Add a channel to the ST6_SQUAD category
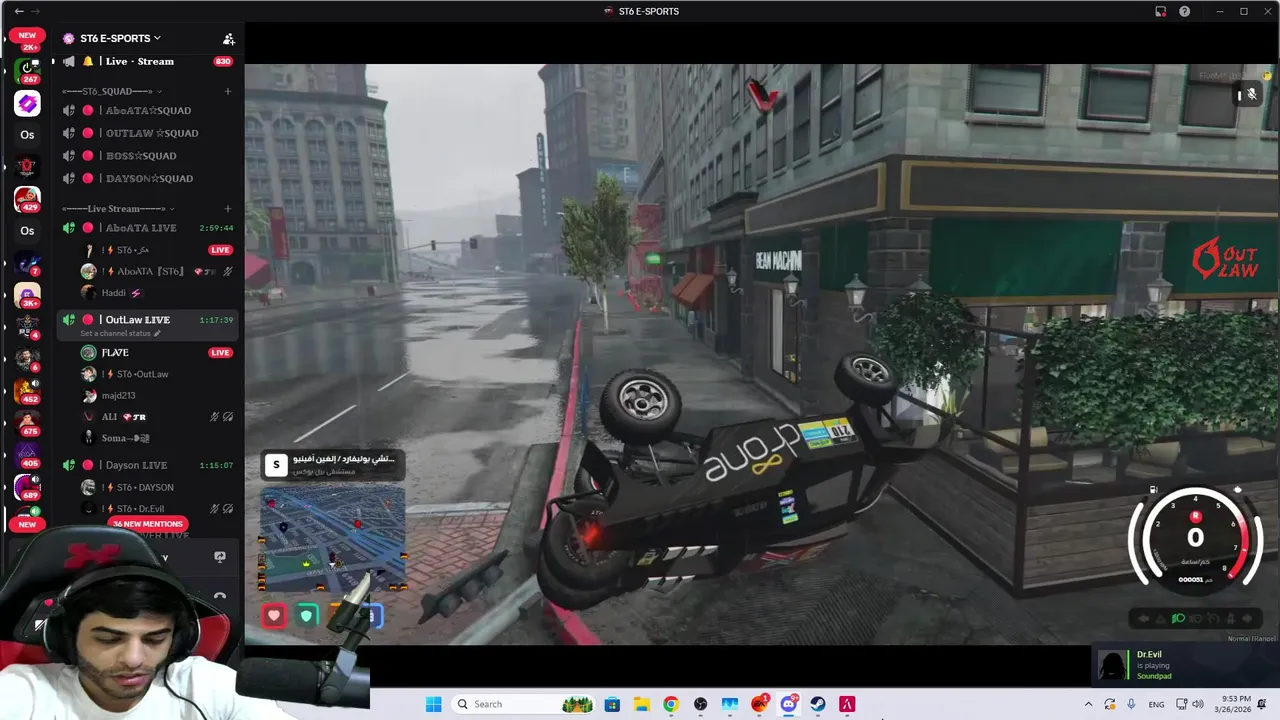This screenshot has width=1280, height=720. [x=228, y=91]
